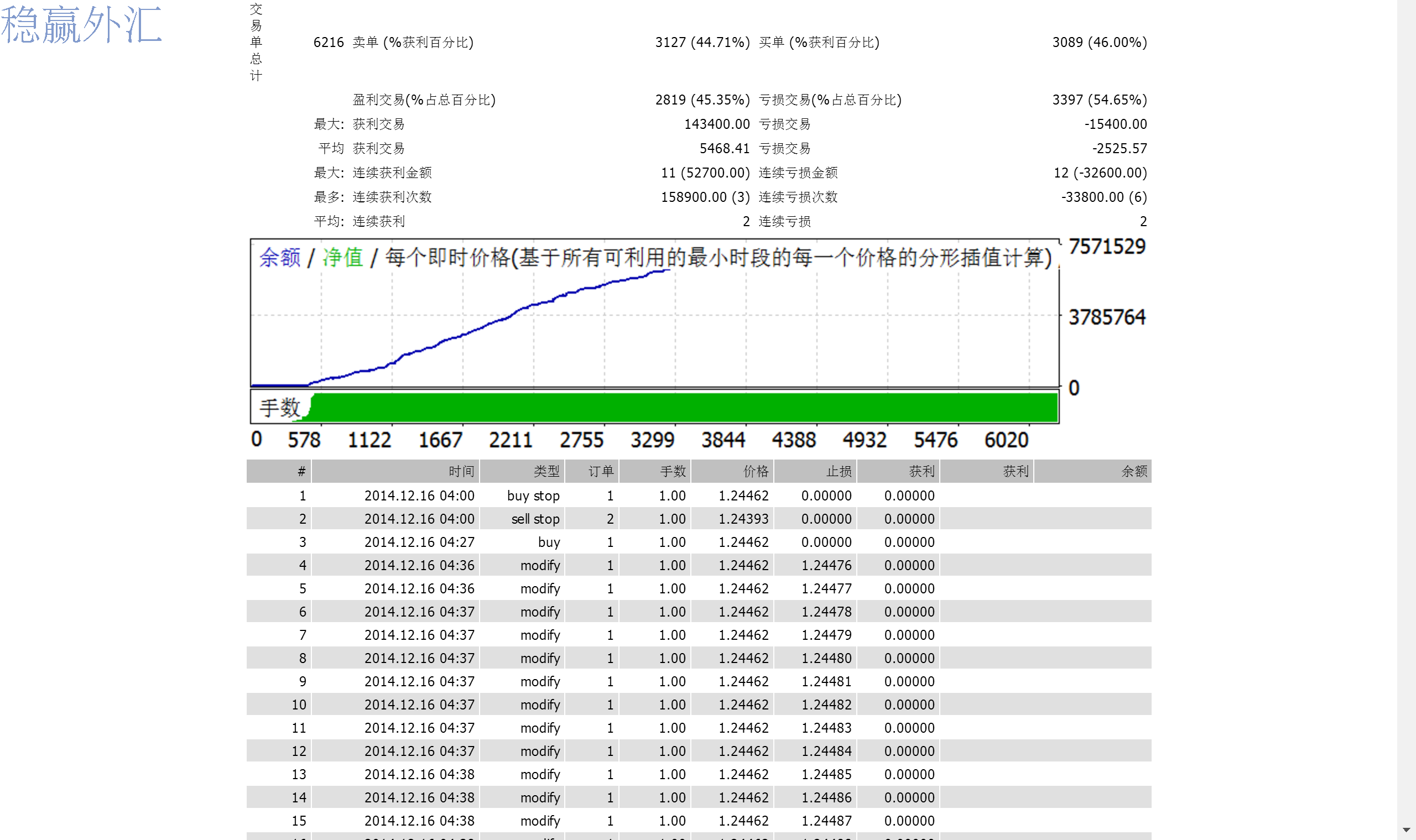1416x840 pixels.
Task: Click stop loss value 1.24486
Action: (x=826, y=797)
